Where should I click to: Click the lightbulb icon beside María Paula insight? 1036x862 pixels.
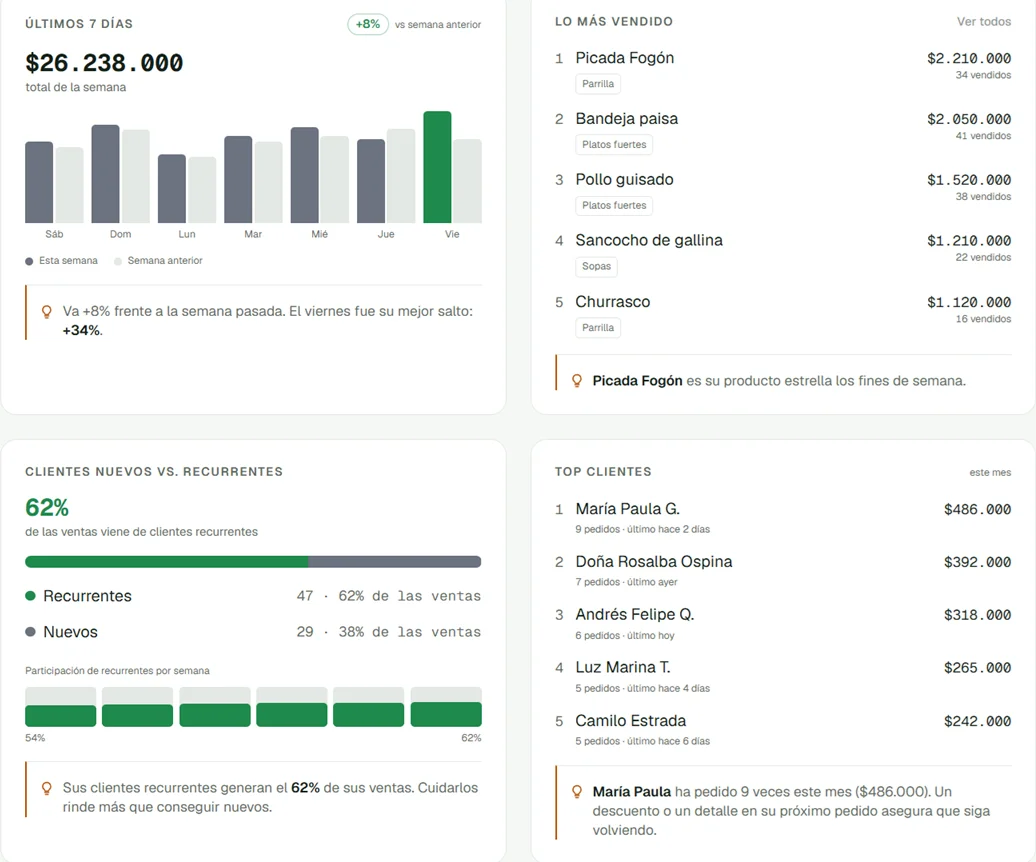[577, 792]
